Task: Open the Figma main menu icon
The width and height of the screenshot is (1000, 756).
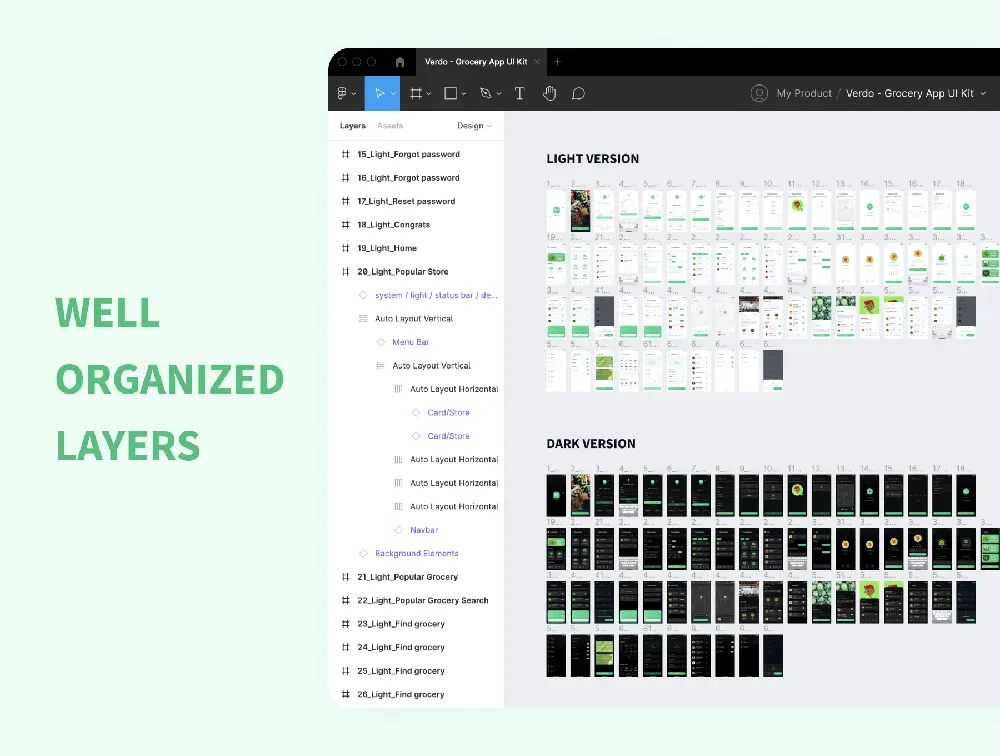Action: pos(342,93)
